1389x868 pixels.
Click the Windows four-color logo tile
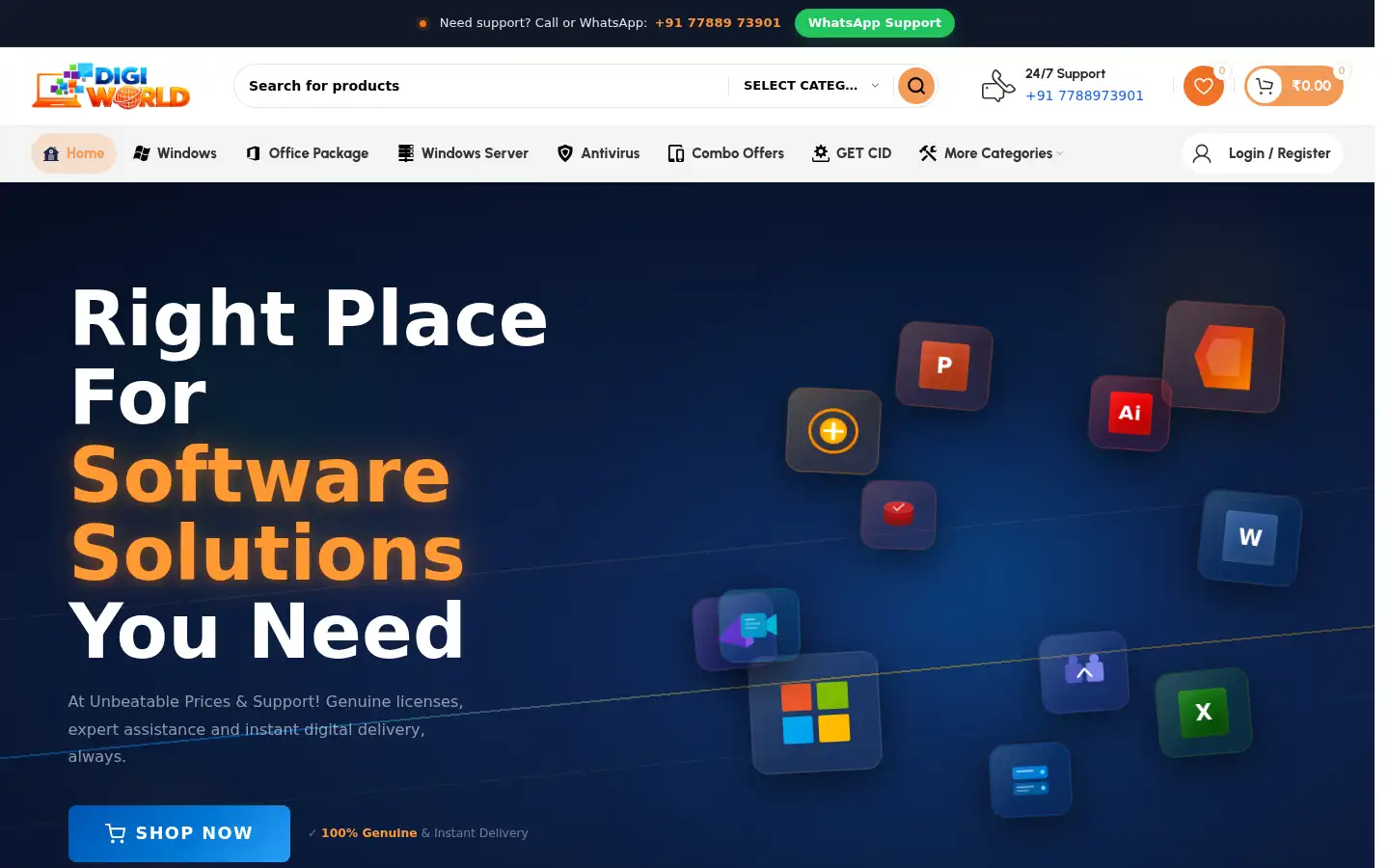816,713
